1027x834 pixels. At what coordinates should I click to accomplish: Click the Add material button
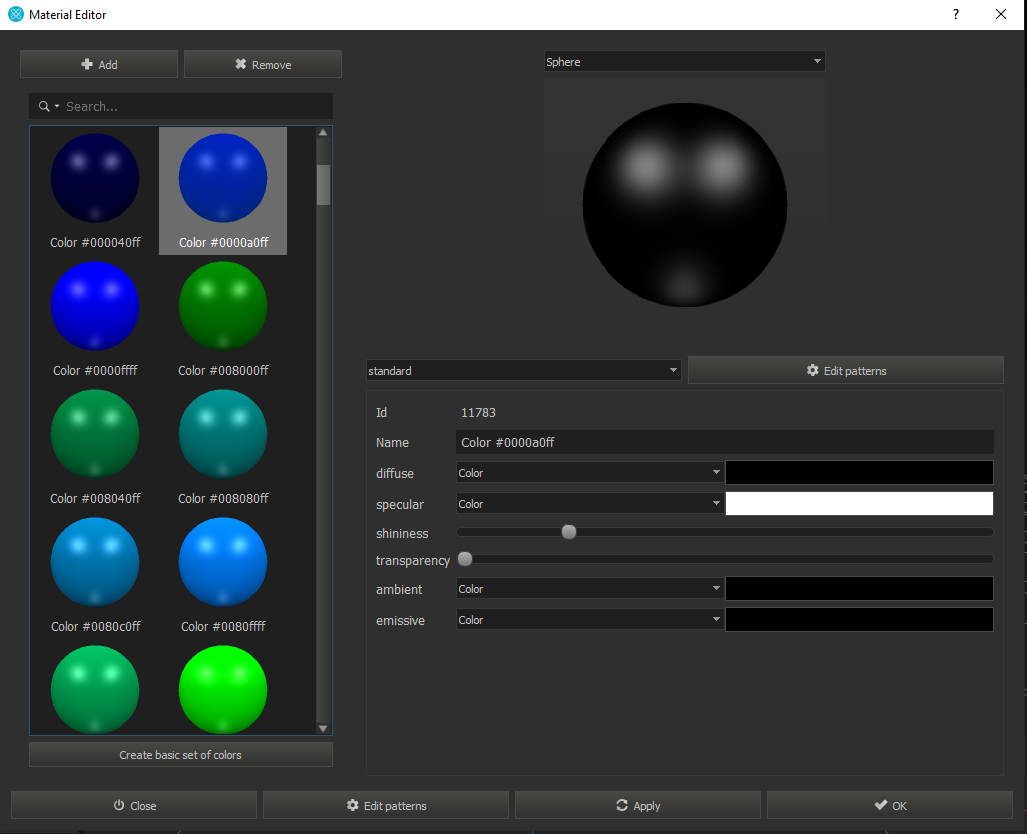(x=99, y=64)
